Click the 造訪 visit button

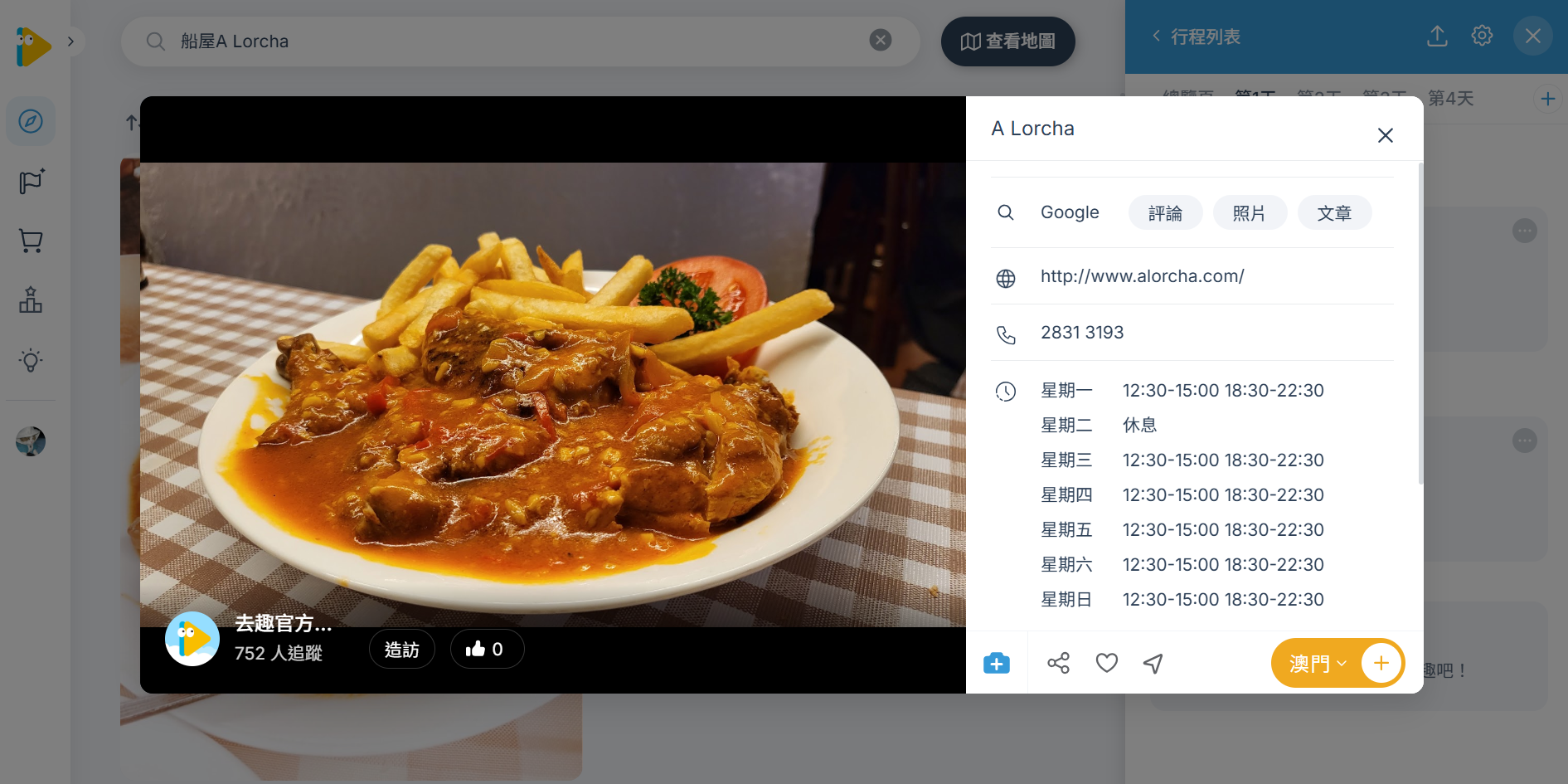(402, 650)
